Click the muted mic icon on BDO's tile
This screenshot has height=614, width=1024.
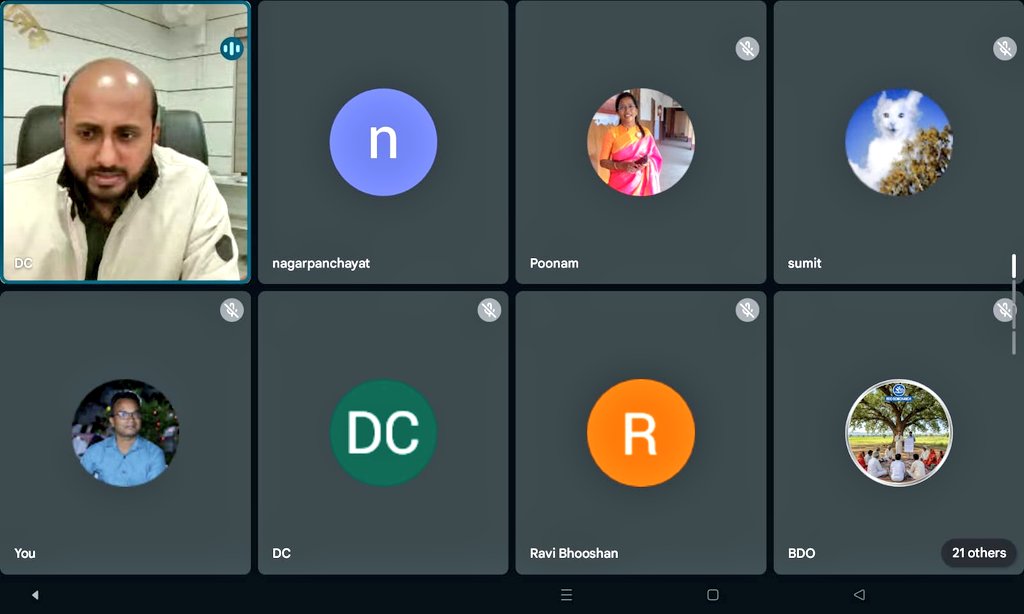[x=1004, y=310]
